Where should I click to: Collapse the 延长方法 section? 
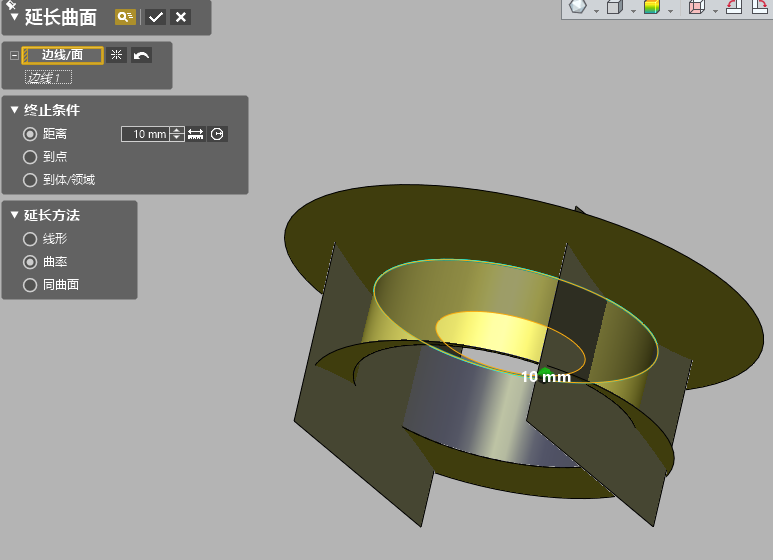(14, 215)
